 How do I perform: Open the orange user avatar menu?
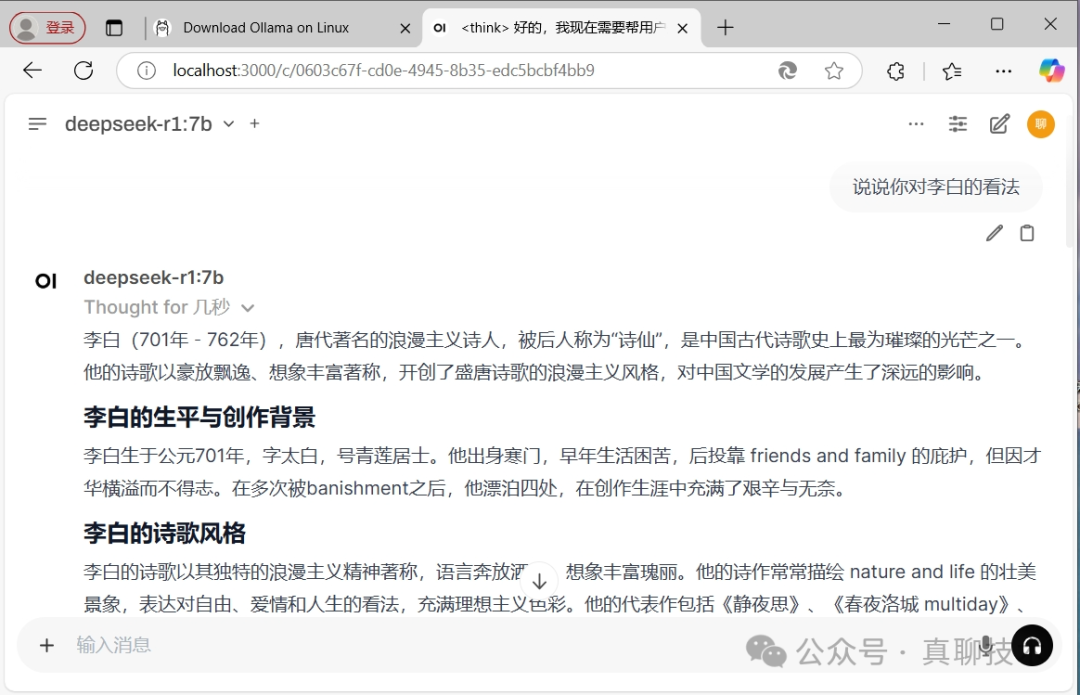[1041, 124]
